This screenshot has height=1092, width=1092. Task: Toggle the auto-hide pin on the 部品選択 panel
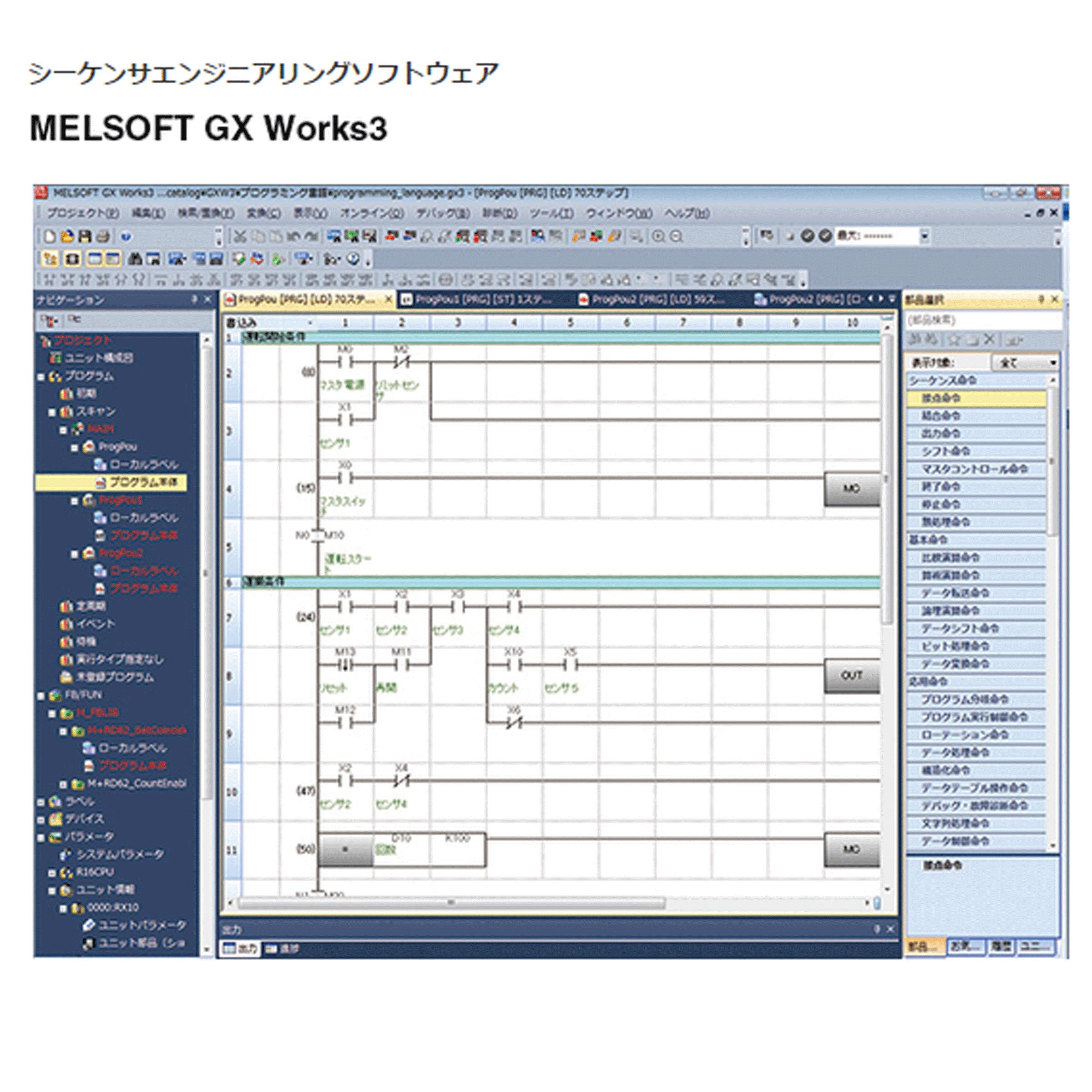pyautogui.click(x=1041, y=299)
